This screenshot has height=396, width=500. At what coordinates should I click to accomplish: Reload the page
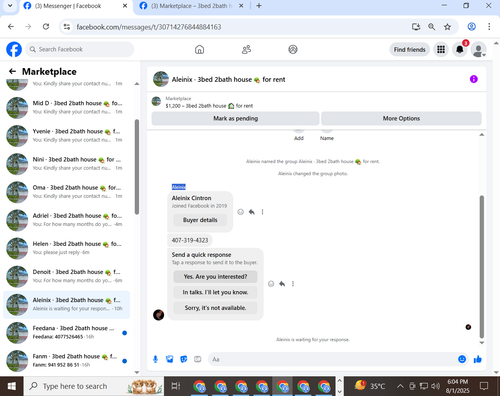click(46, 27)
